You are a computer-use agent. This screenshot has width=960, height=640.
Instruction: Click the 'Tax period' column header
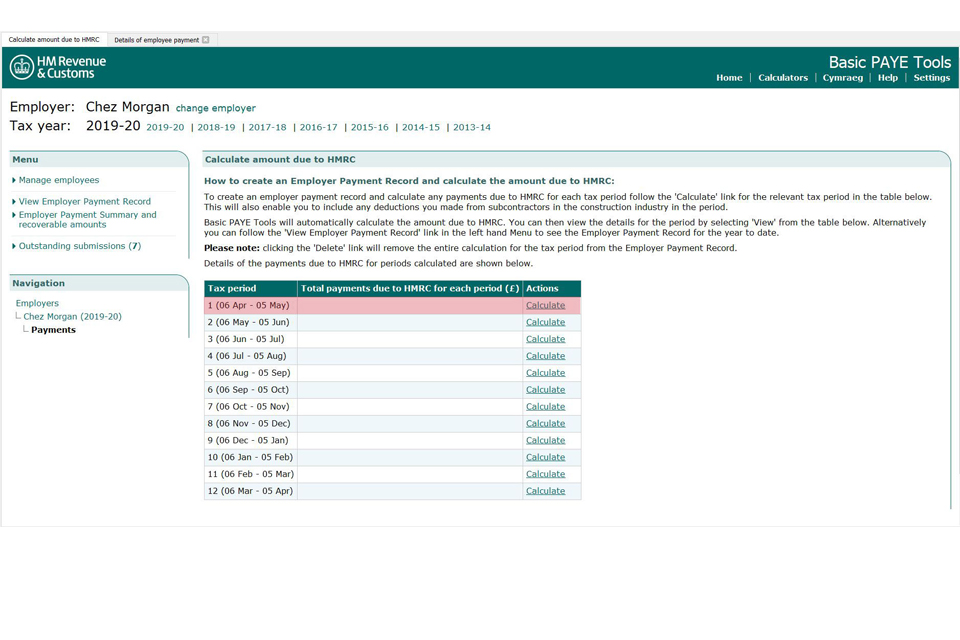tap(251, 288)
